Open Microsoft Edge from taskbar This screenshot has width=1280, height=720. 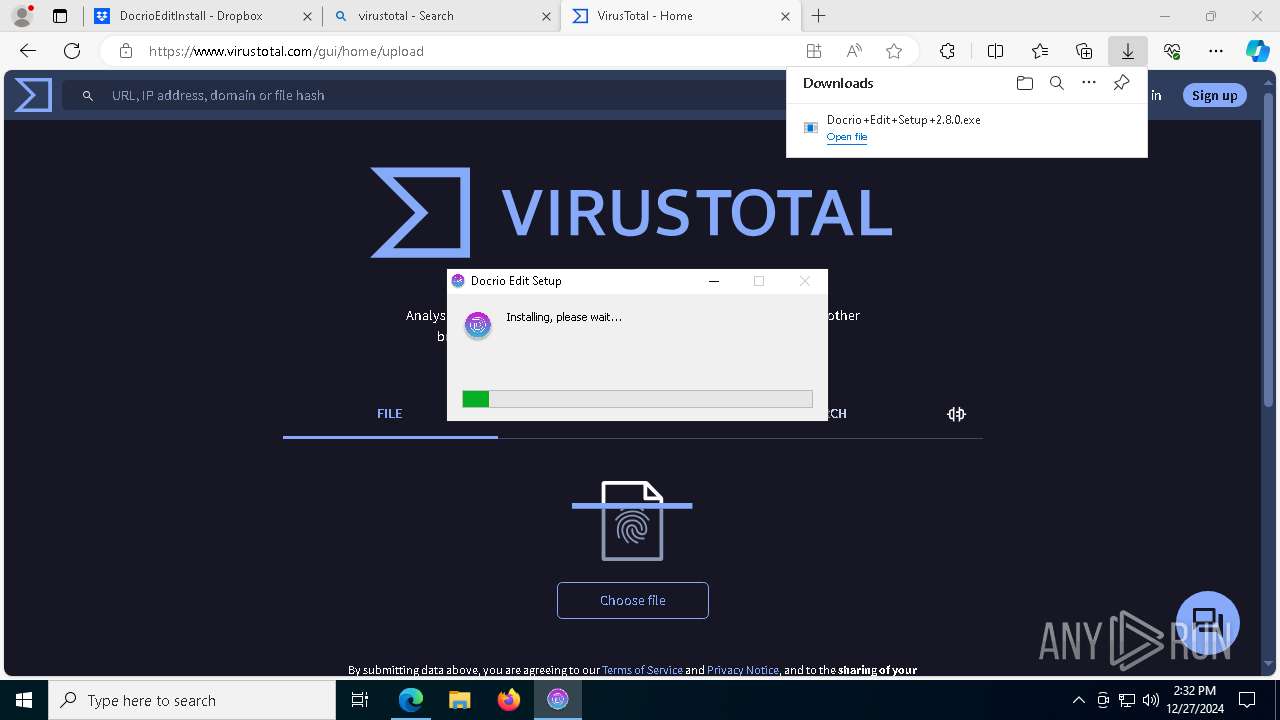click(x=410, y=700)
